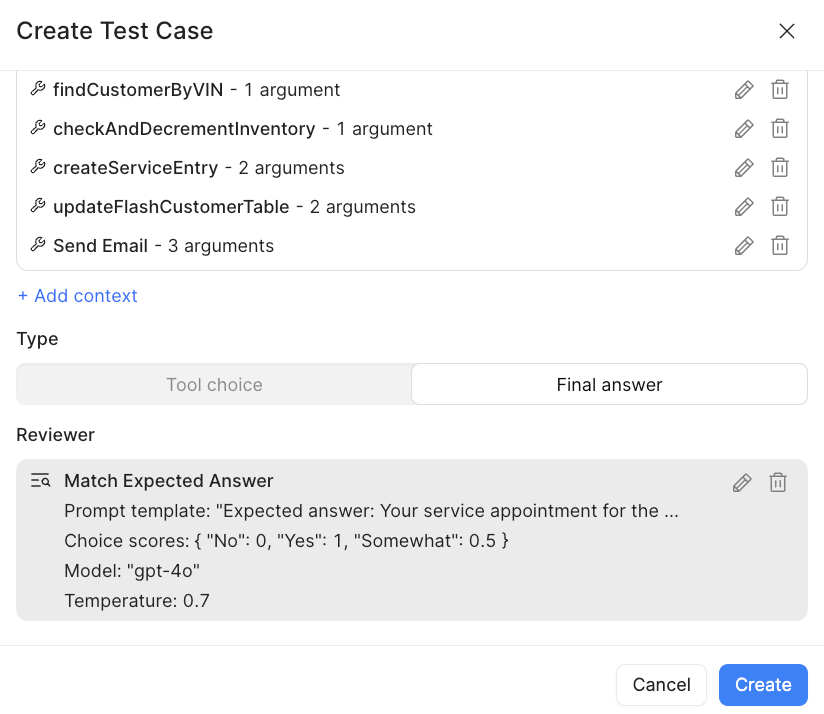Viewport: 824px width, 714px height.
Task: Edit the findCustomerByVIN context entry
Action: coord(743,90)
